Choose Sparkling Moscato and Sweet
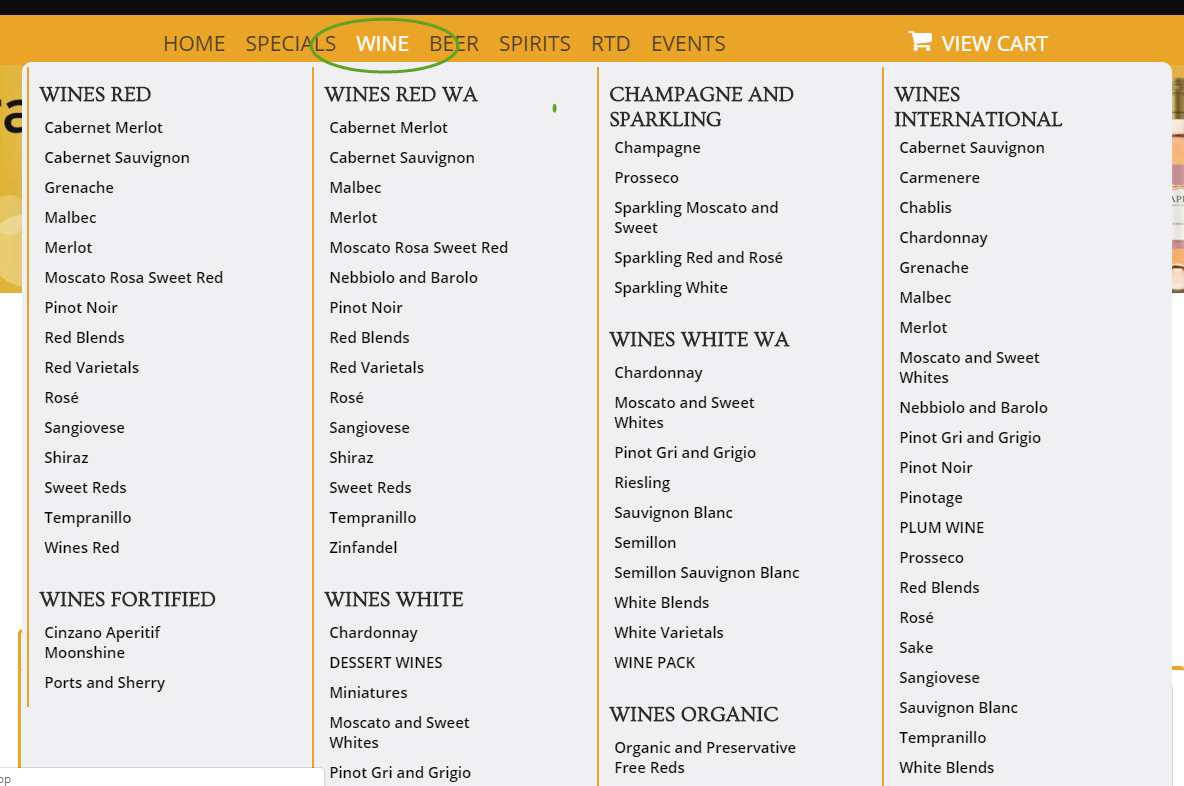 pos(695,217)
